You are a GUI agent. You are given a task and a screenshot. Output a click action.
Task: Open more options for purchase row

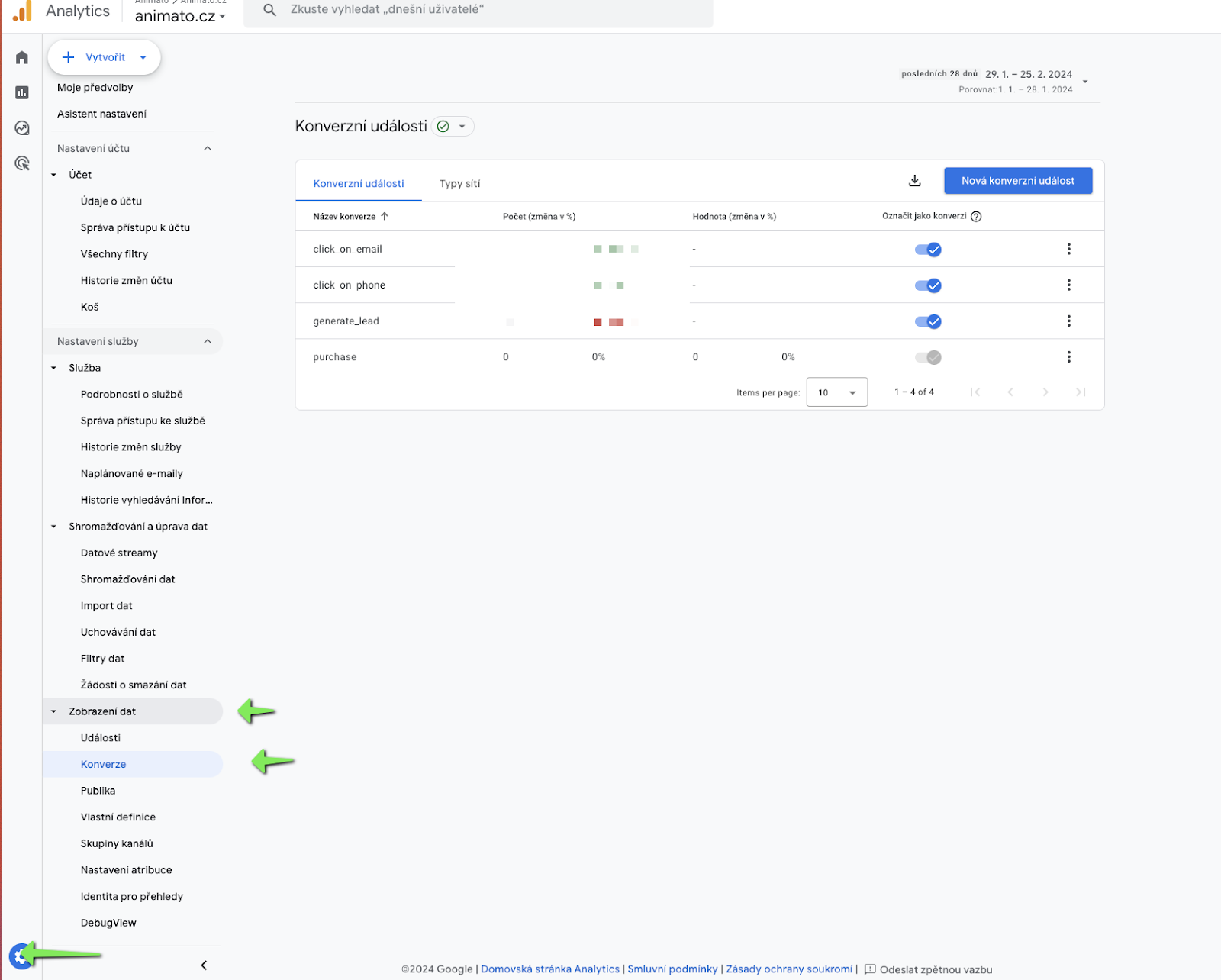[x=1068, y=356]
